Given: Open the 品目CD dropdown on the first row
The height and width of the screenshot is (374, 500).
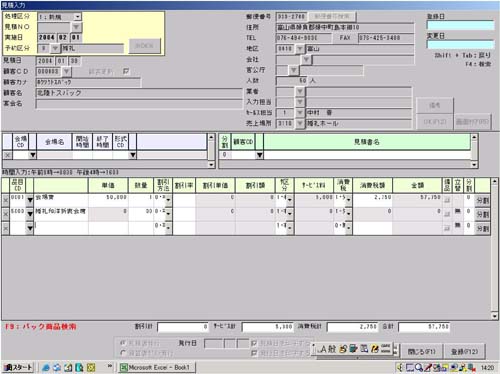Looking at the screenshot, I should pos(30,200).
